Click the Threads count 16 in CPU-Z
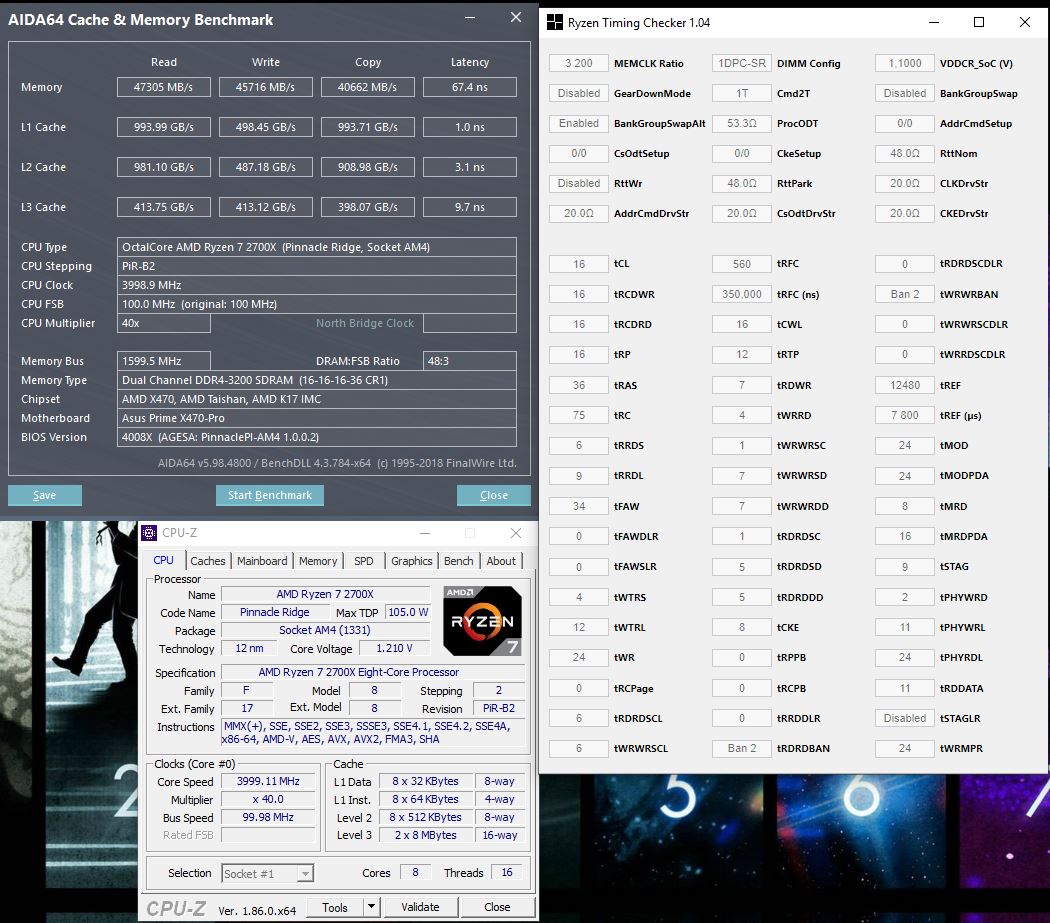This screenshot has height=923, width=1050. click(507, 872)
